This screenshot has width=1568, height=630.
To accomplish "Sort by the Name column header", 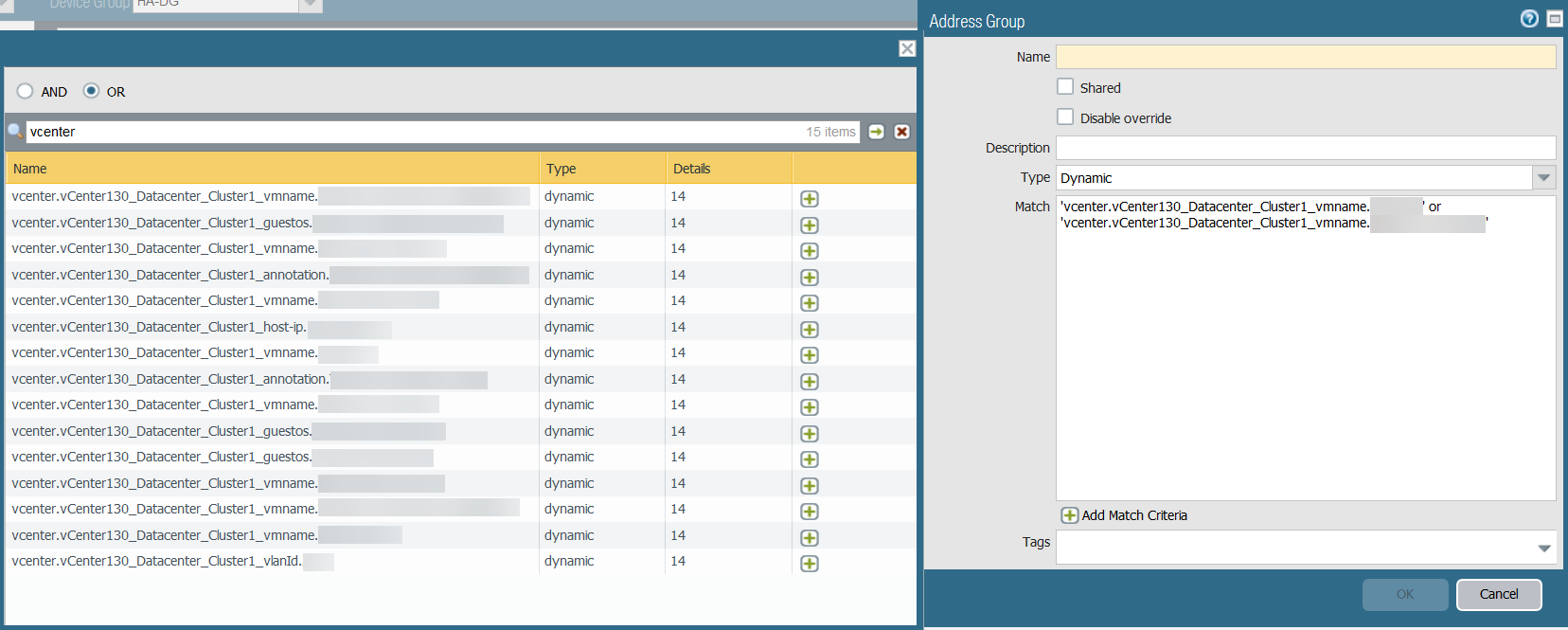I will click(30, 169).
